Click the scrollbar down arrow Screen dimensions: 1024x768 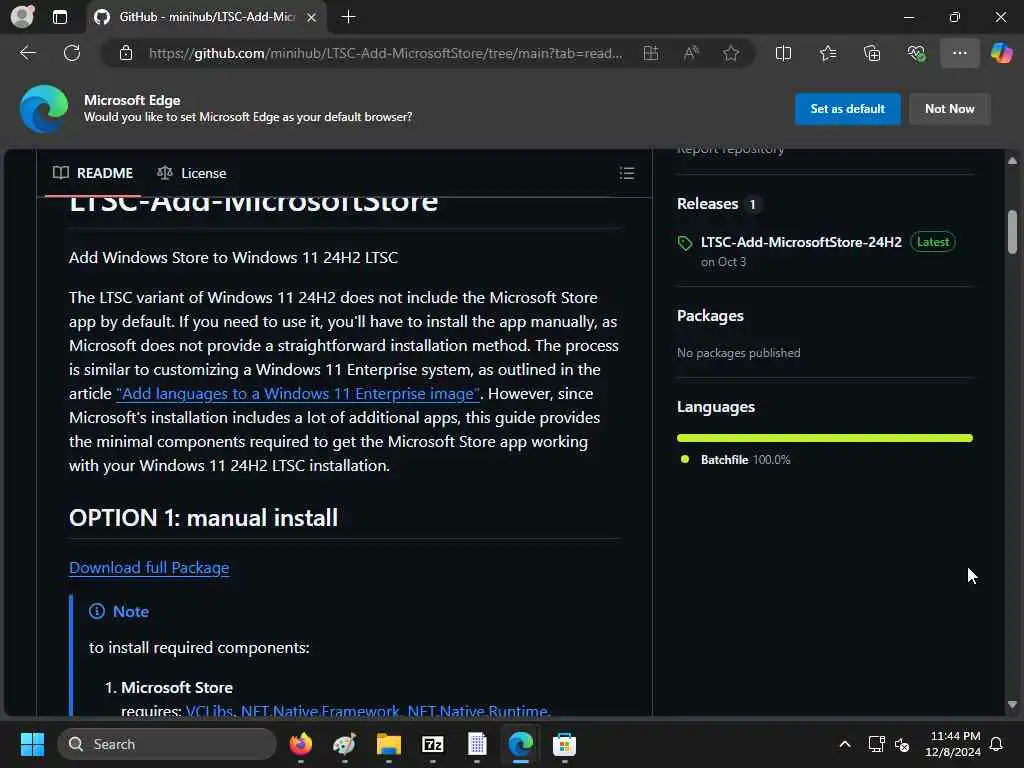tap(1012, 704)
